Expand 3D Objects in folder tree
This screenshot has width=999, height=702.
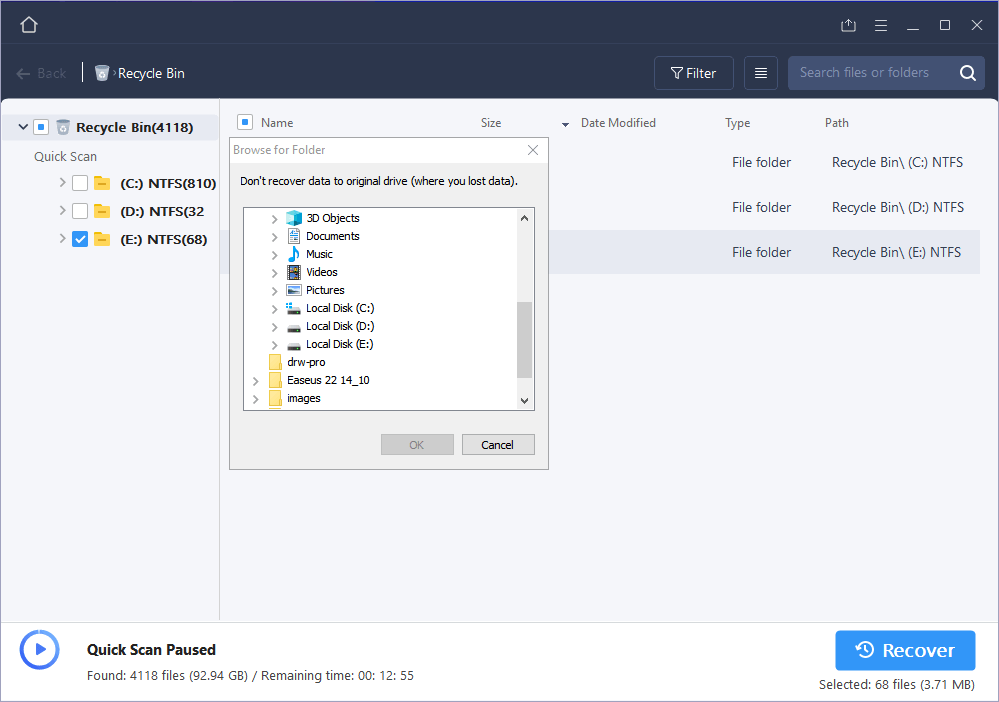(x=275, y=219)
